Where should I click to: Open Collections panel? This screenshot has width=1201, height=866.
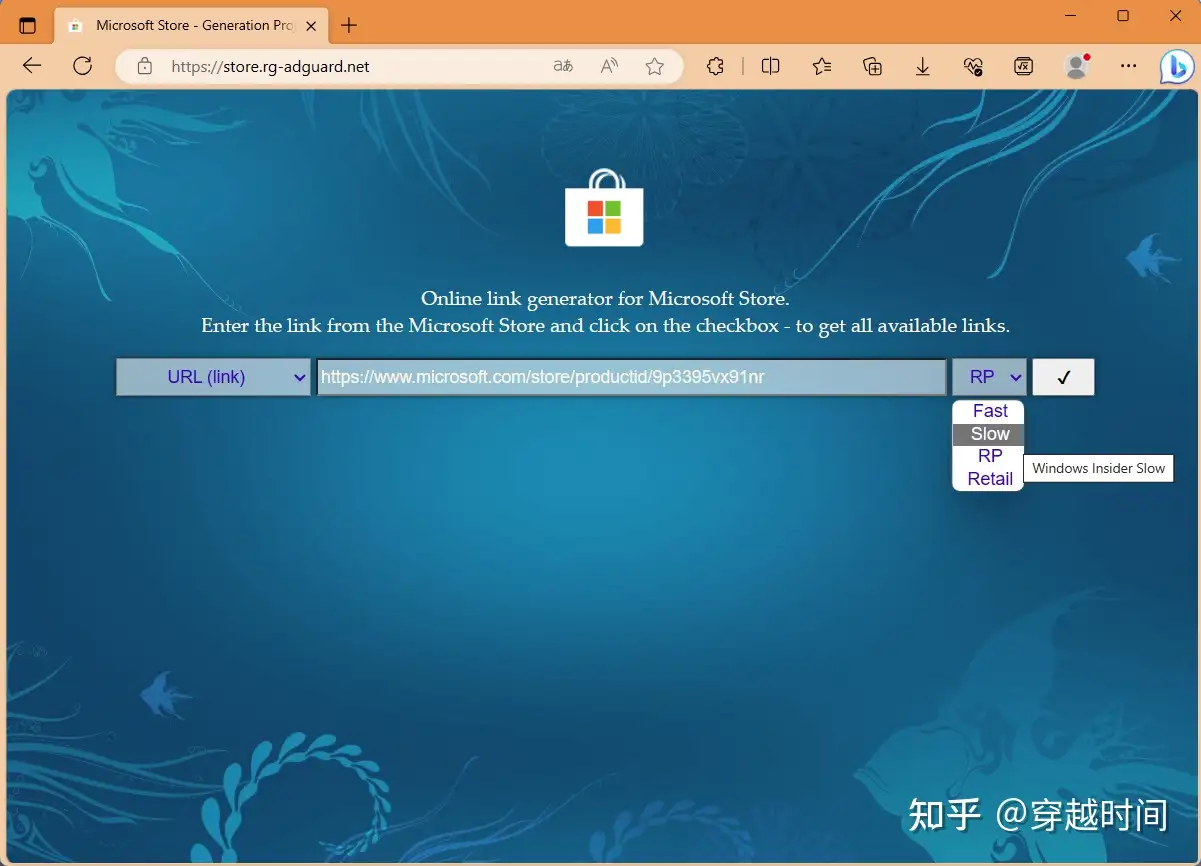[872, 66]
